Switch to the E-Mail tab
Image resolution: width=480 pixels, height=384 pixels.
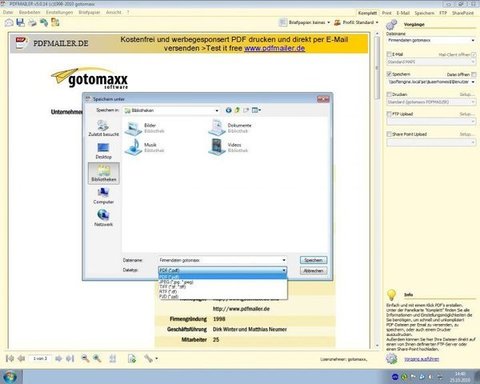tap(403, 13)
